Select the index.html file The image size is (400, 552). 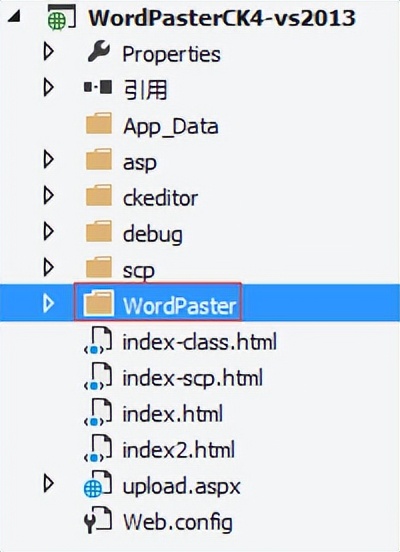[172, 414]
